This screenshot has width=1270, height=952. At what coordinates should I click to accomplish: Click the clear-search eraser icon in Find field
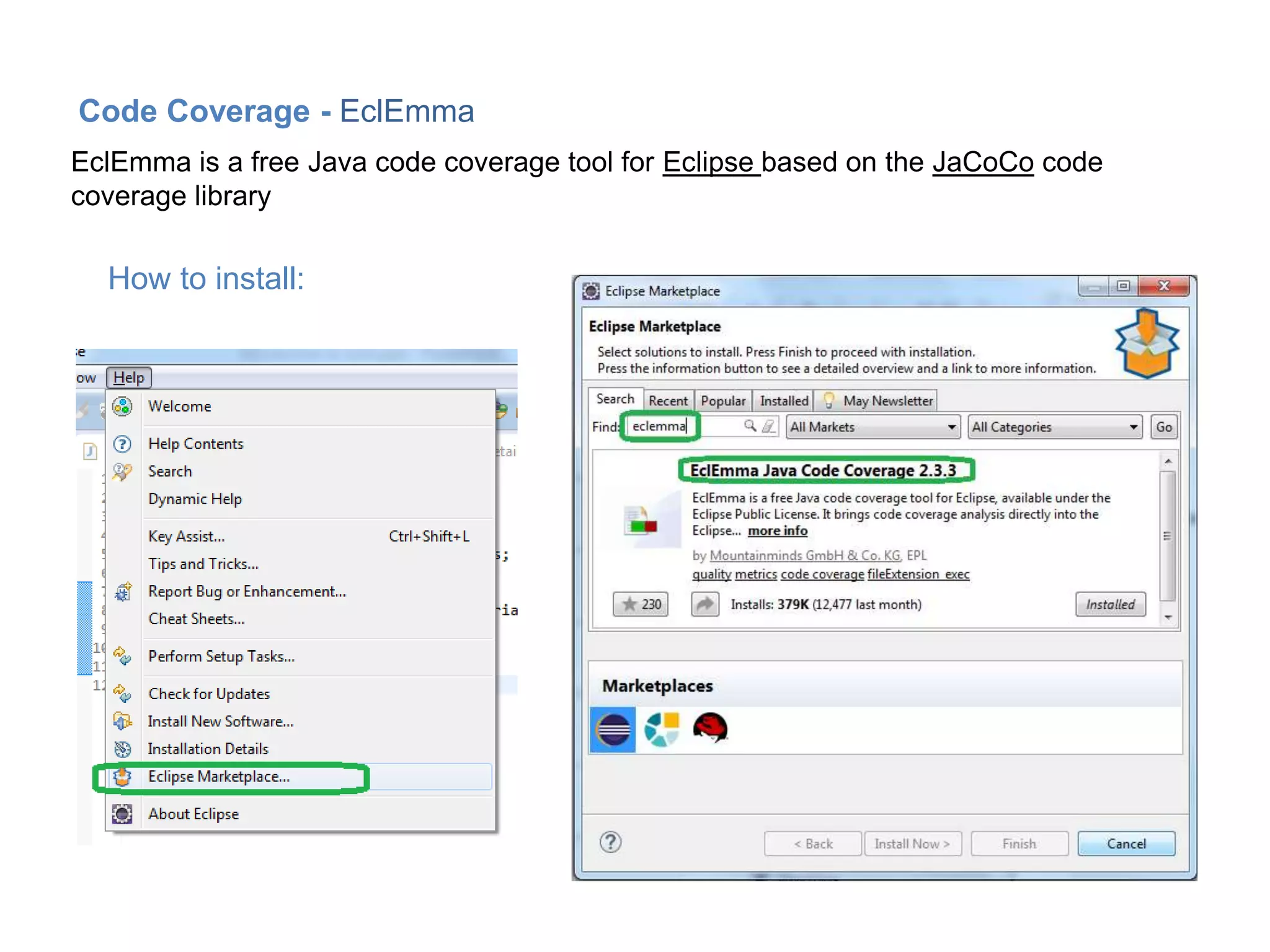point(768,426)
